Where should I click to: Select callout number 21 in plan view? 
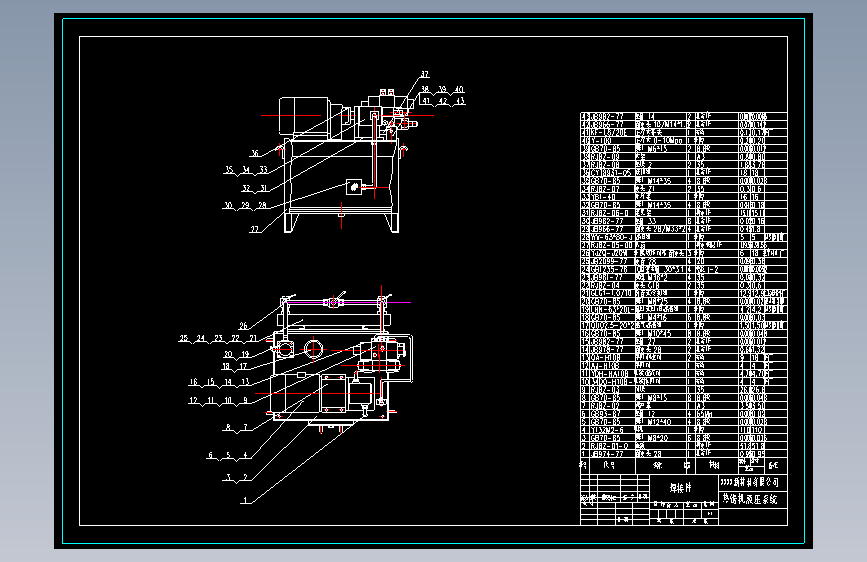pyautogui.click(x=253, y=338)
